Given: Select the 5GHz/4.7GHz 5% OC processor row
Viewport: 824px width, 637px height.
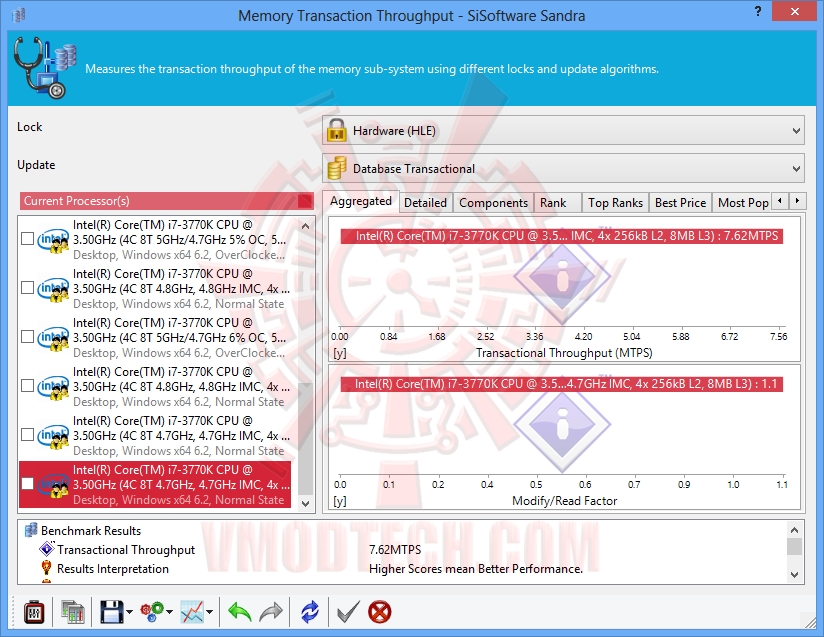Looking at the screenshot, I should 156,239.
